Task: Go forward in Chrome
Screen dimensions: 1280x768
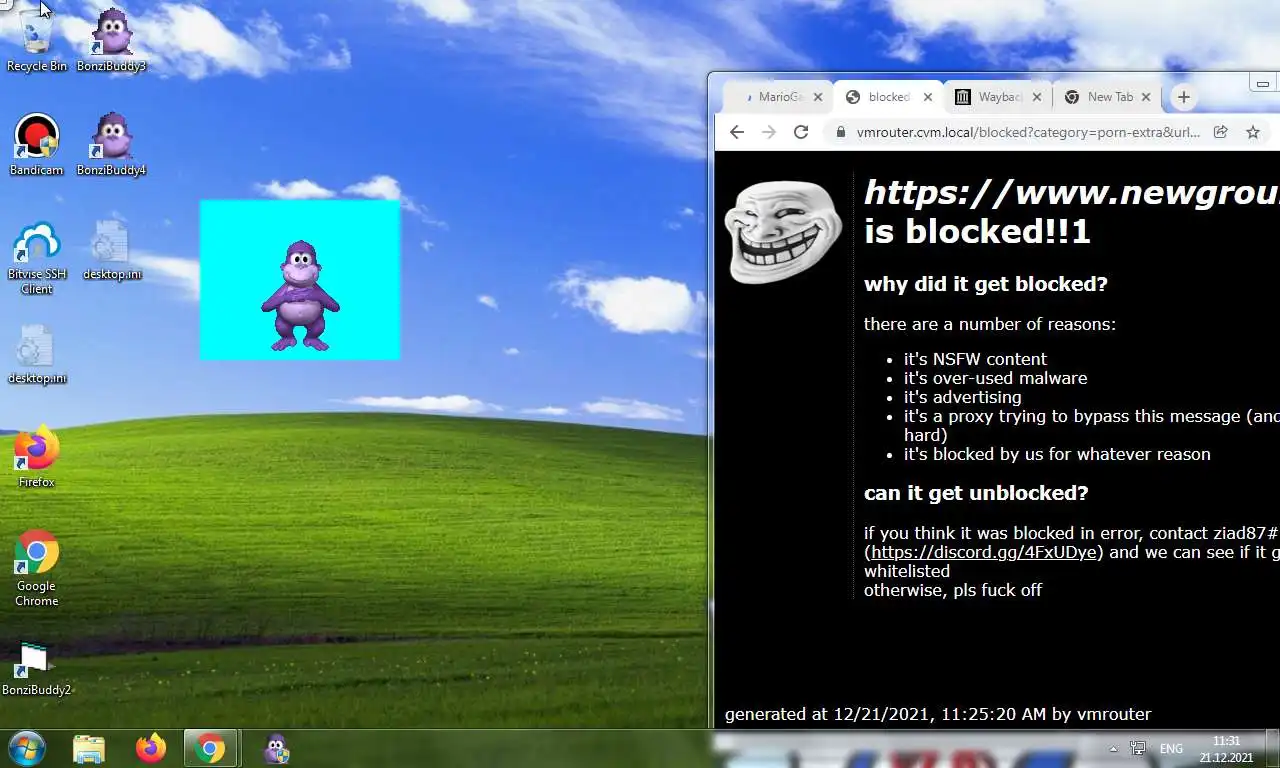Action: 769,132
